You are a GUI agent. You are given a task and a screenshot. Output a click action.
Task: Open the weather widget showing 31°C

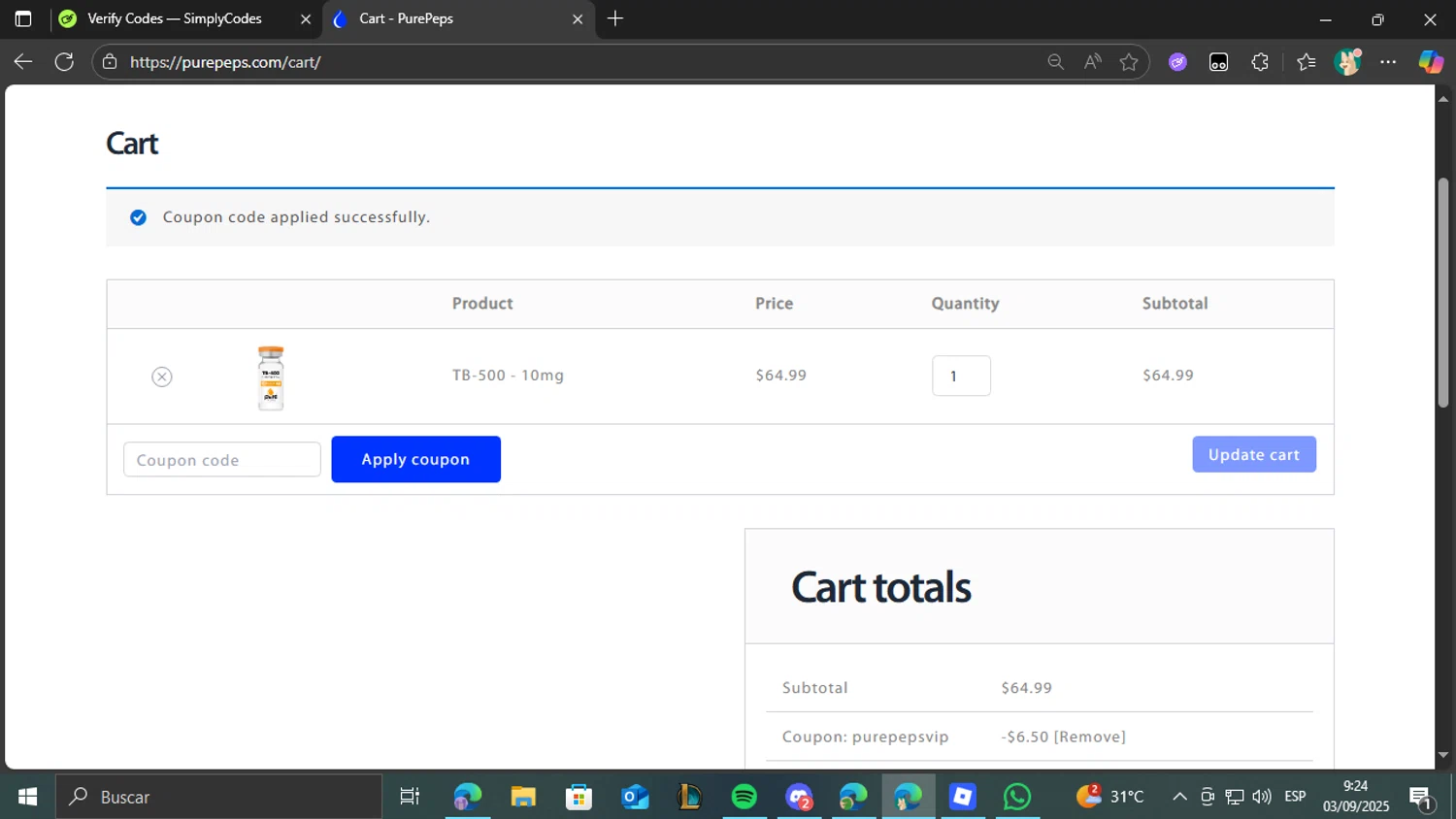pyautogui.click(x=1110, y=797)
